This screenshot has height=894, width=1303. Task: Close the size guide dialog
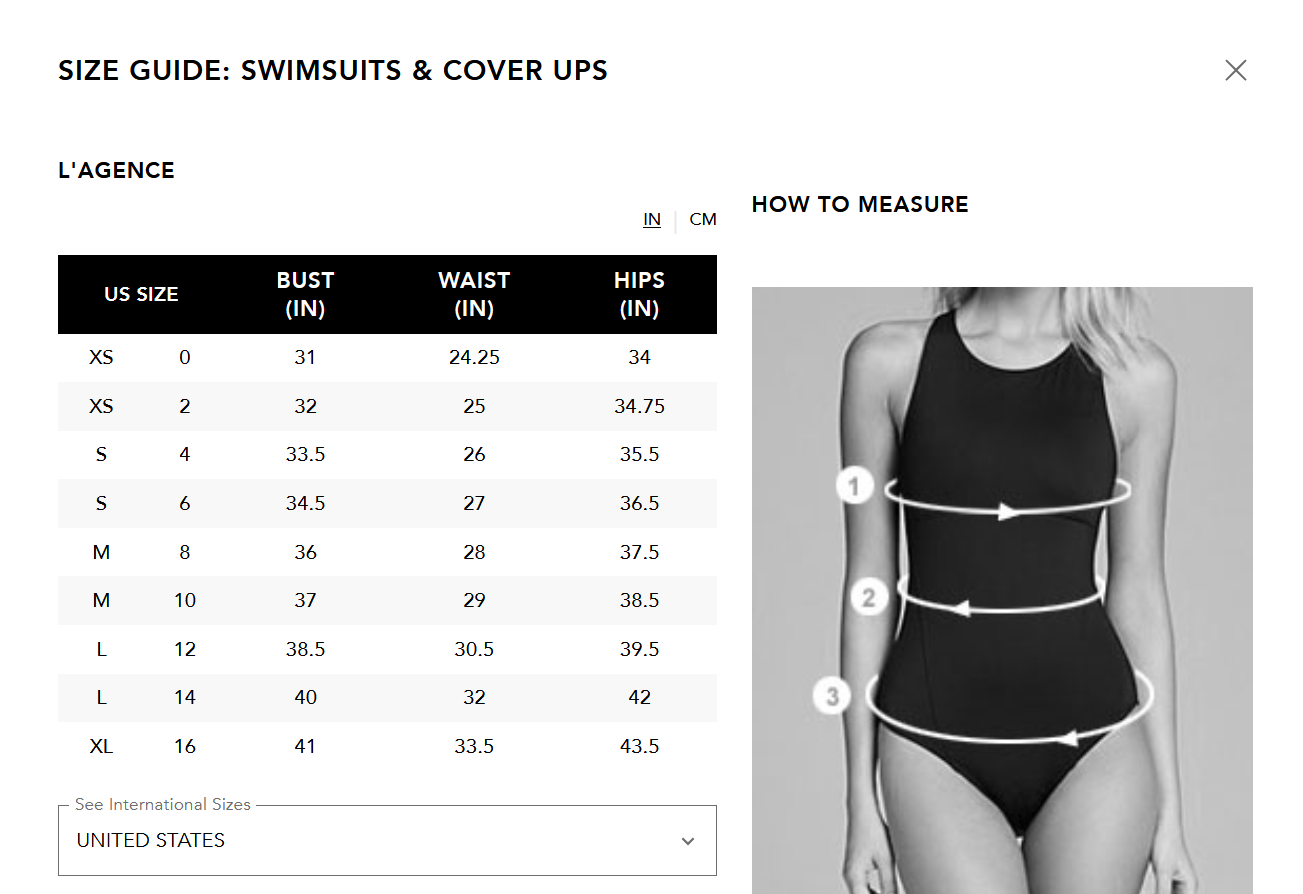(x=1236, y=70)
